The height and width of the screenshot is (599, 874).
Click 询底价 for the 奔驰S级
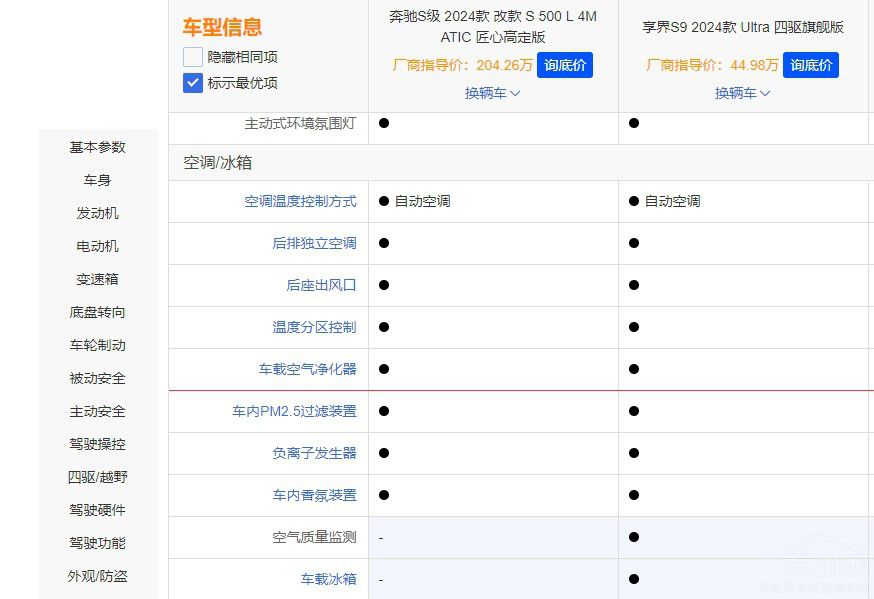[564, 64]
